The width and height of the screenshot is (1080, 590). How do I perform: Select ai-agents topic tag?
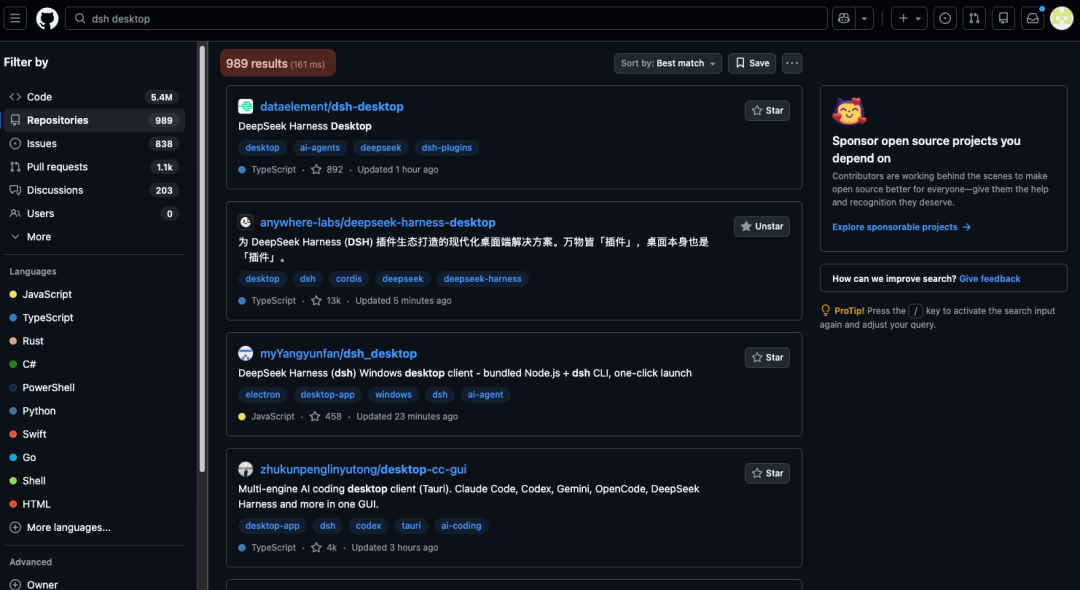click(x=320, y=148)
